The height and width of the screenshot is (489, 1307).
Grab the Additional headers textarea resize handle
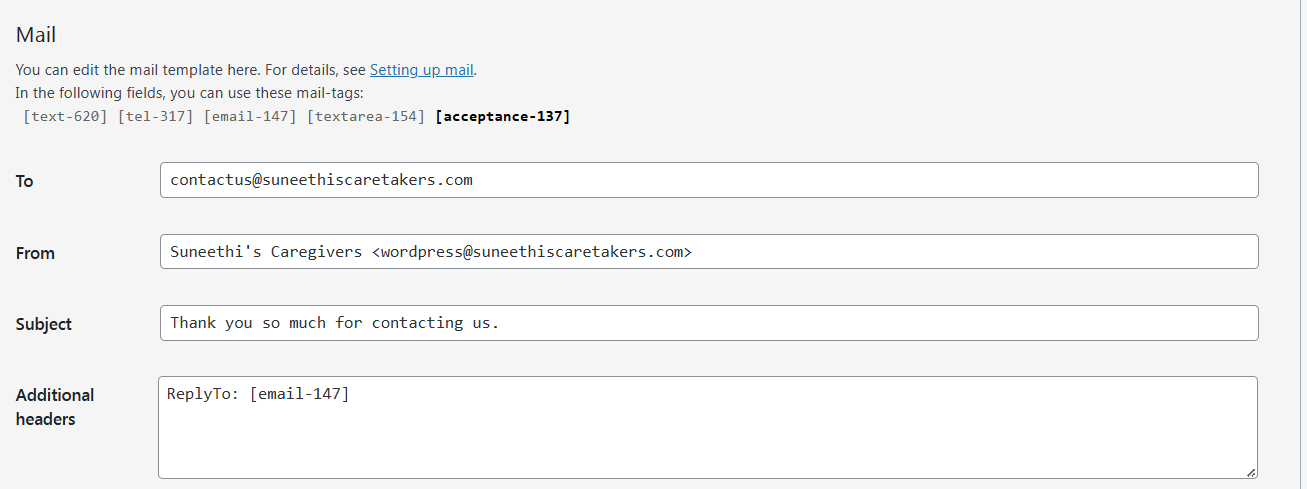point(1252,472)
